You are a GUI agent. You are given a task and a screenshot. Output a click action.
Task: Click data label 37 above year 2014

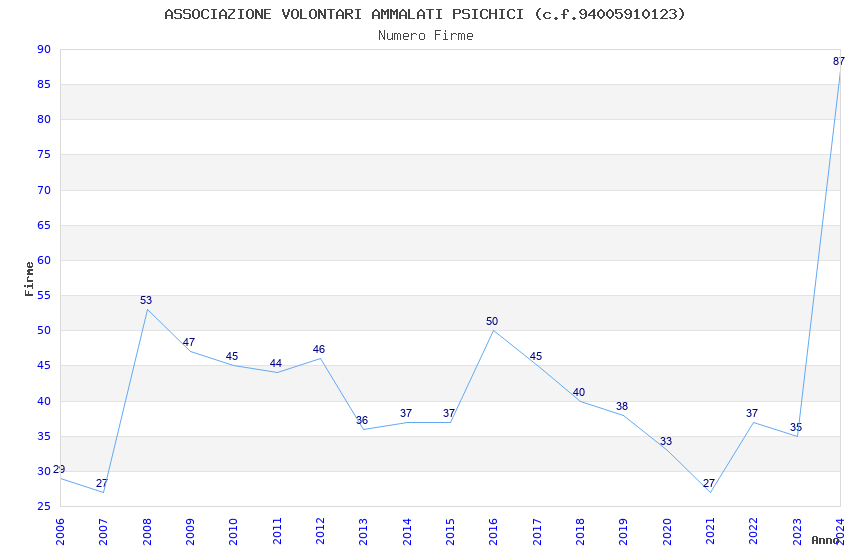406,413
